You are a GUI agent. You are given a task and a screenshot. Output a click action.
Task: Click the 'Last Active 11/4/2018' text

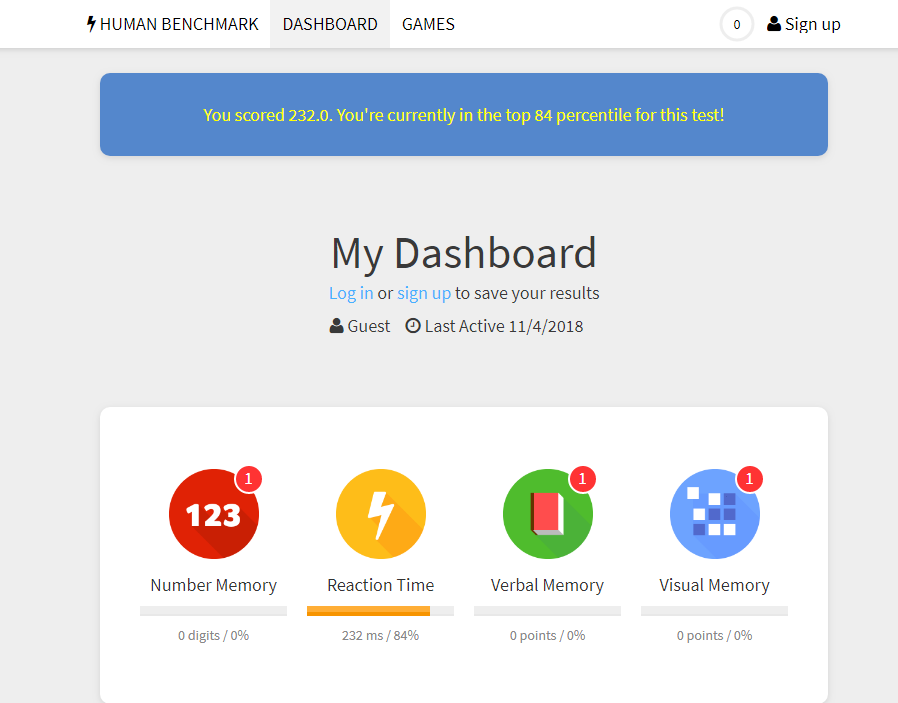(x=504, y=326)
